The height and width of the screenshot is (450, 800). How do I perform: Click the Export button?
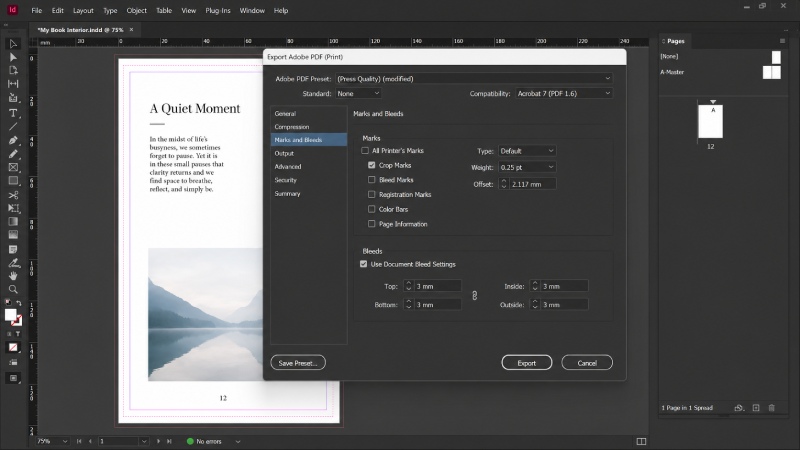click(x=527, y=363)
